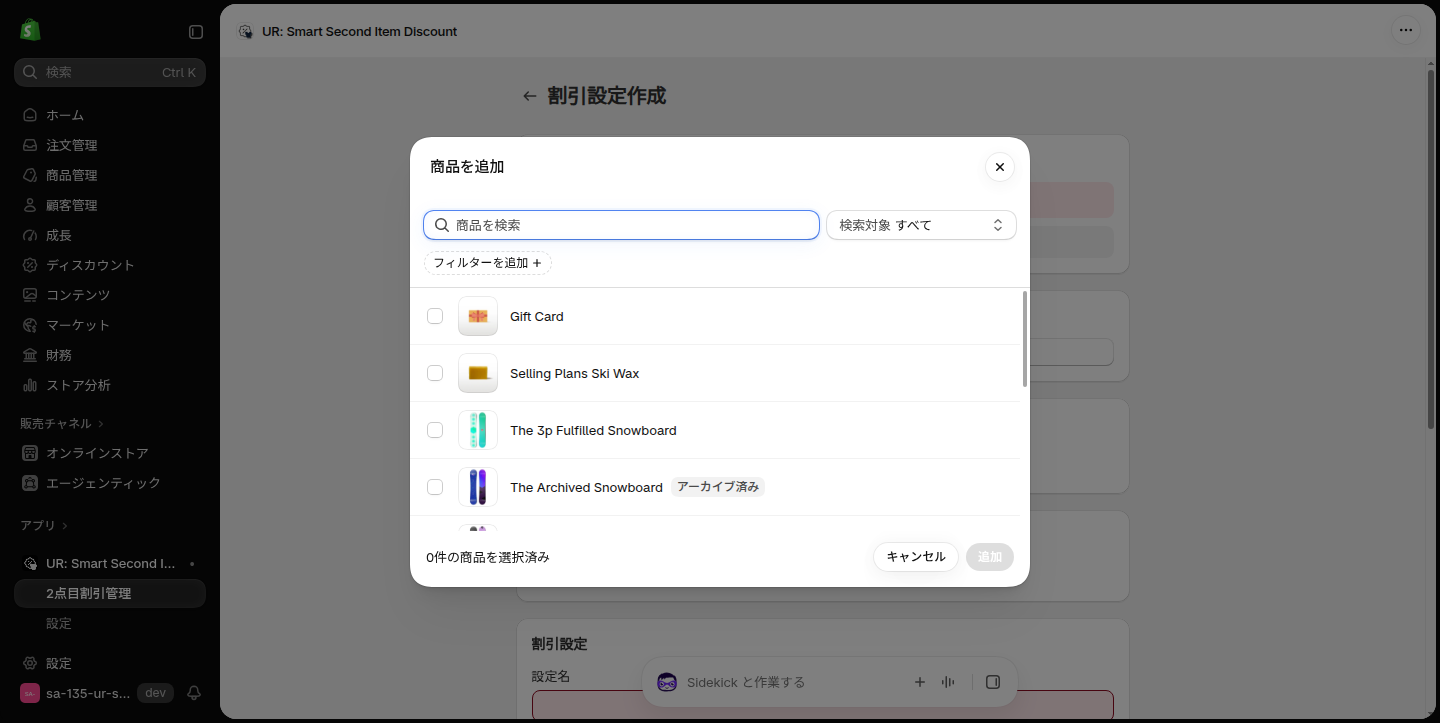The width and height of the screenshot is (1440, 723).
Task: Click the Gift Card product thumbnail
Action: (x=478, y=316)
